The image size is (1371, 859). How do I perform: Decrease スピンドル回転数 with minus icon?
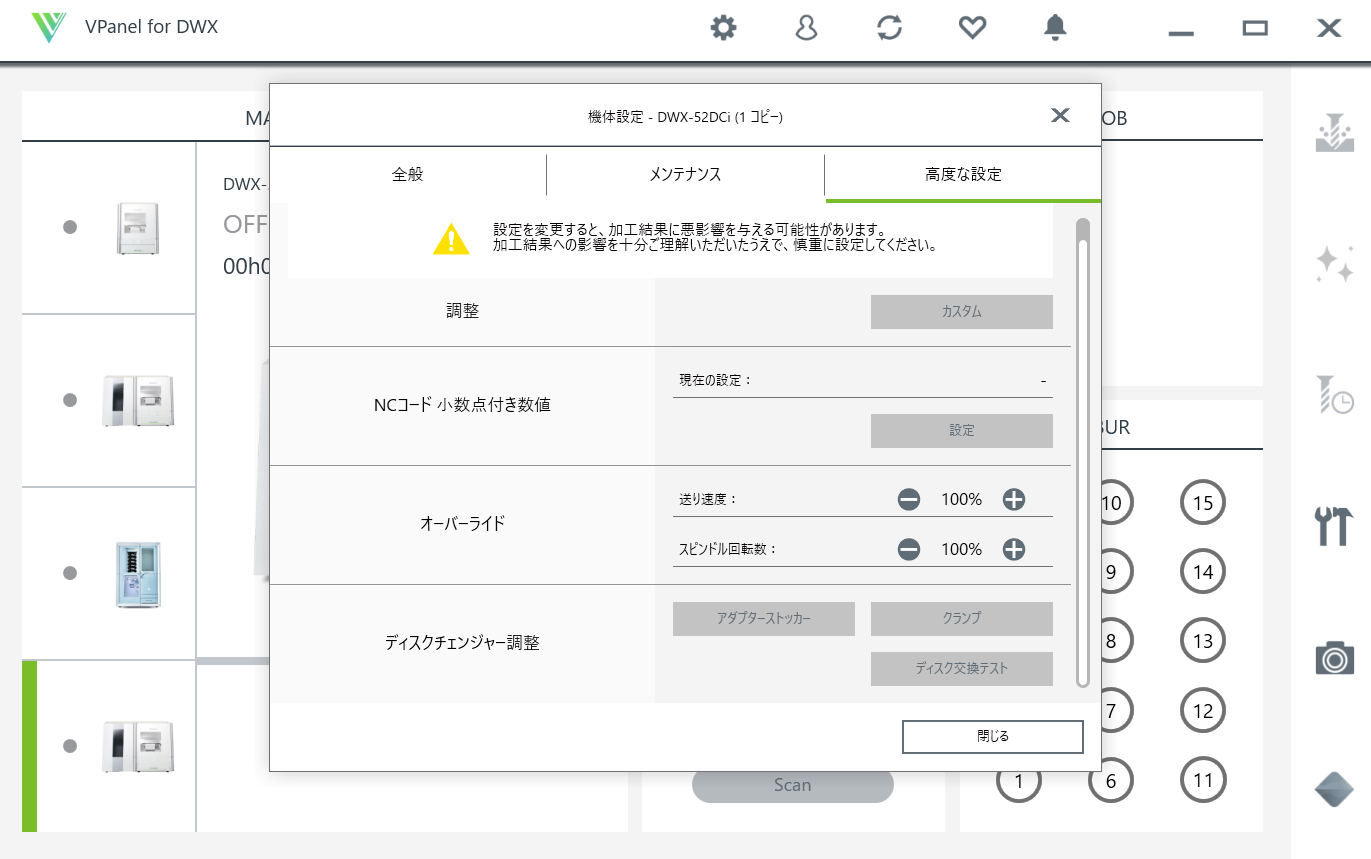coord(908,549)
